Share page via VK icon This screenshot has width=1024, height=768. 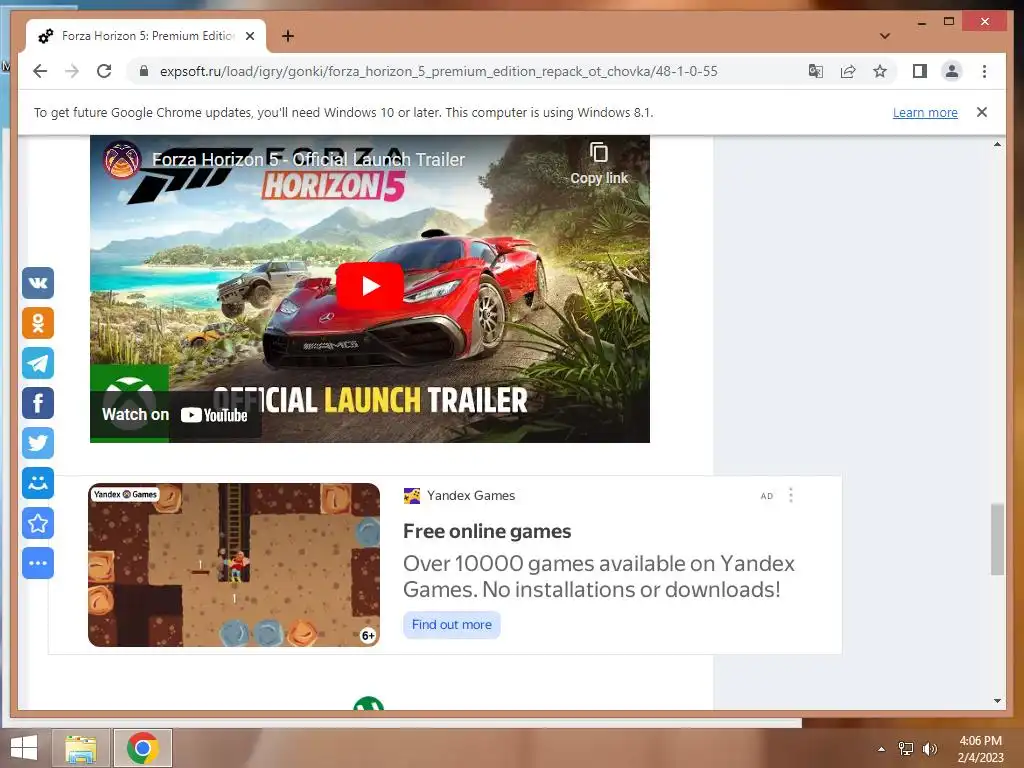(38, 283)
